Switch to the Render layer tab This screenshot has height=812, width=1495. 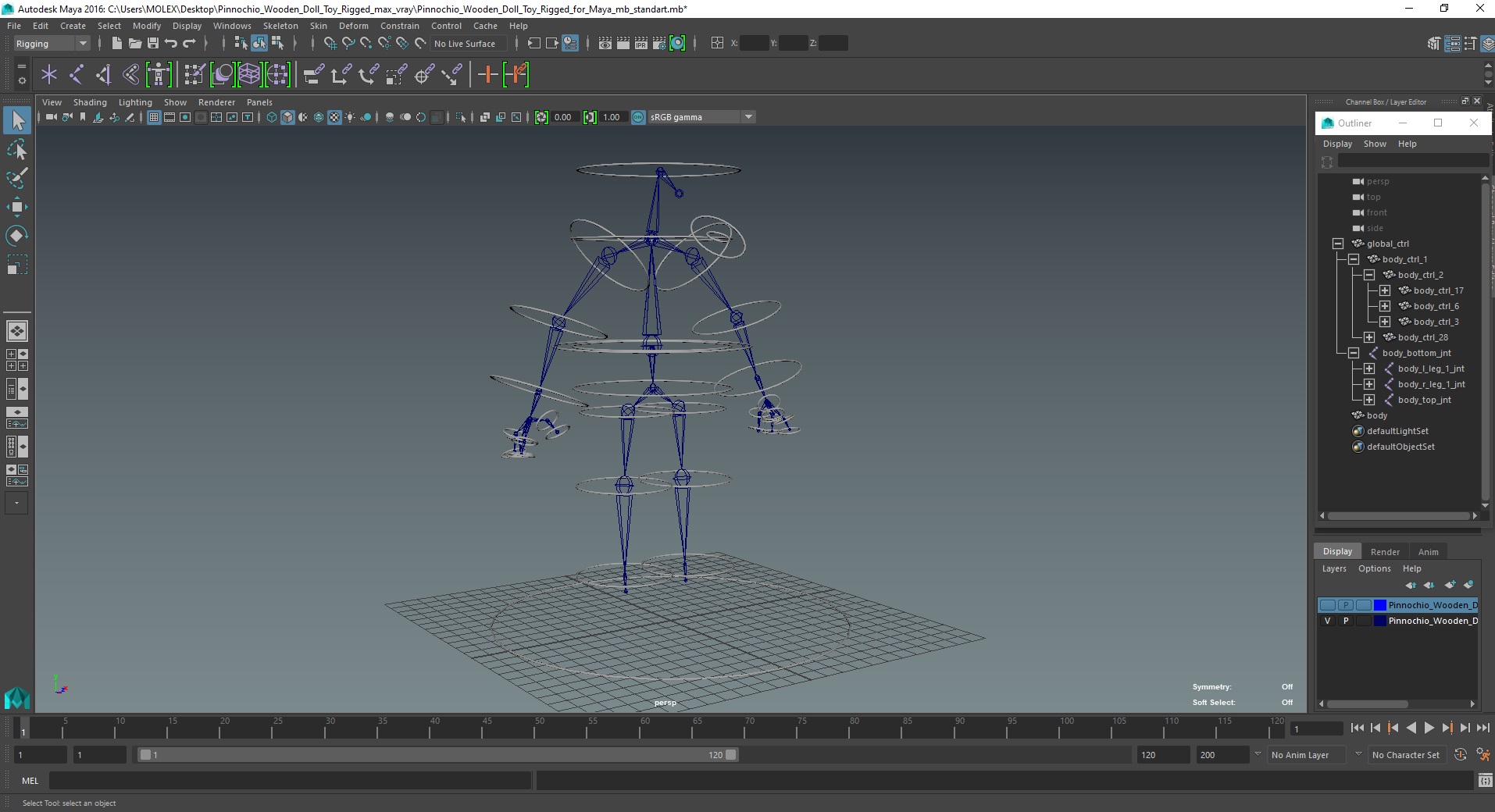pyautogui.click(x=1385, y=552)
